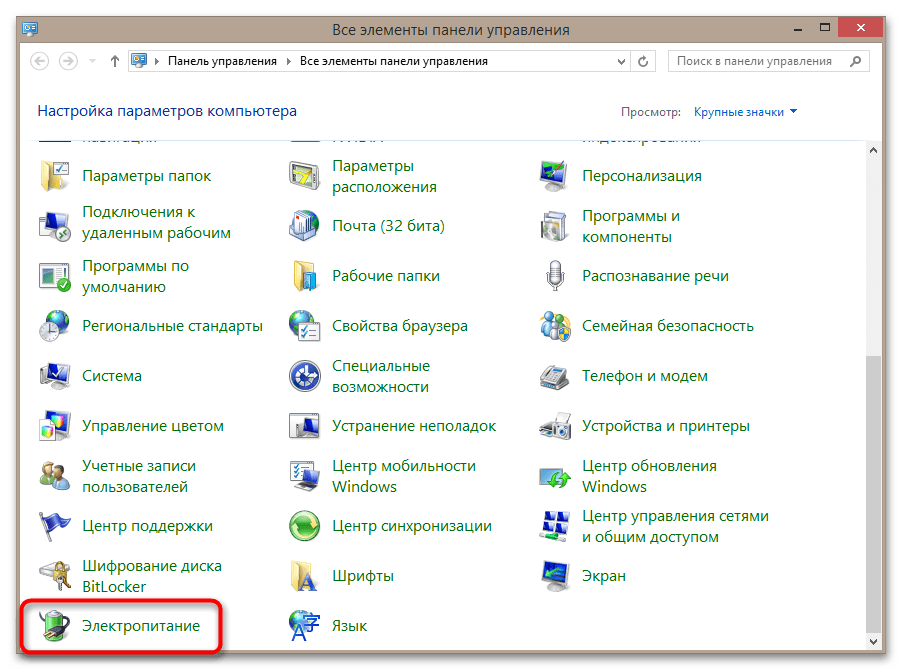Expand the address bar history dropdown arrow

coord(621,62)
